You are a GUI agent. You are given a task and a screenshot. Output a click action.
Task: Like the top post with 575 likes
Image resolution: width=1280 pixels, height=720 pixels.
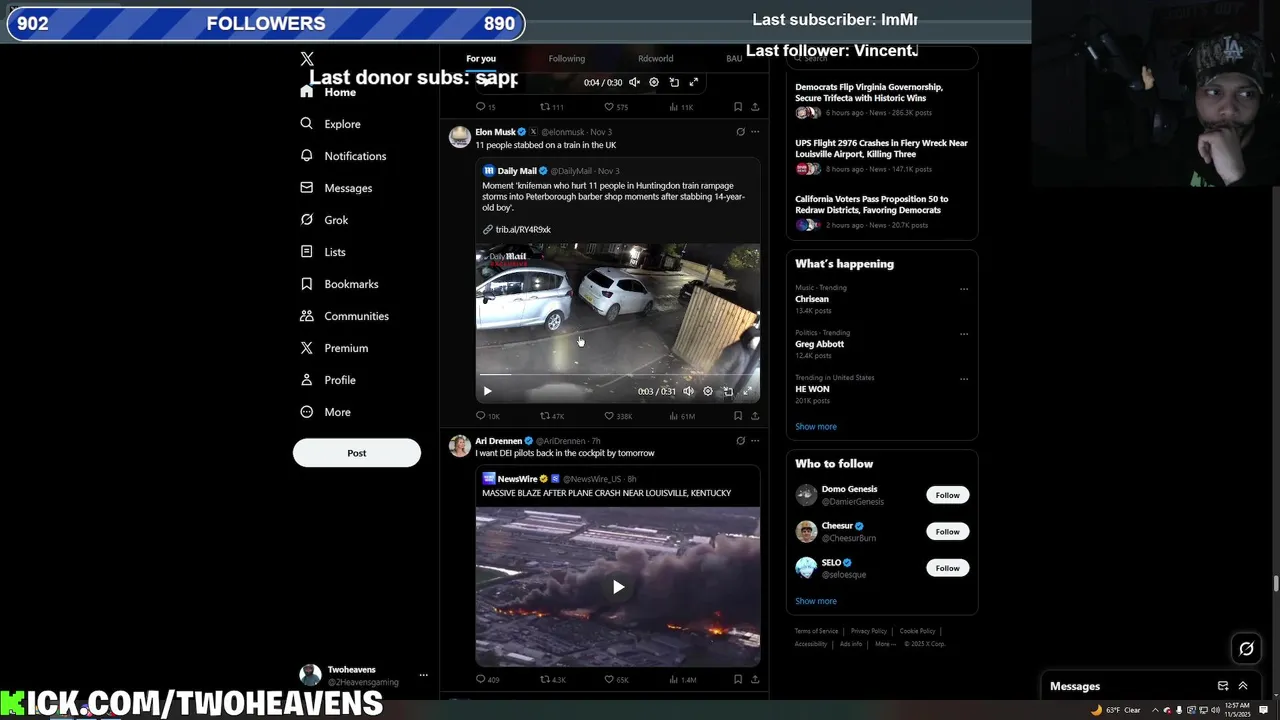click(616, 107)
